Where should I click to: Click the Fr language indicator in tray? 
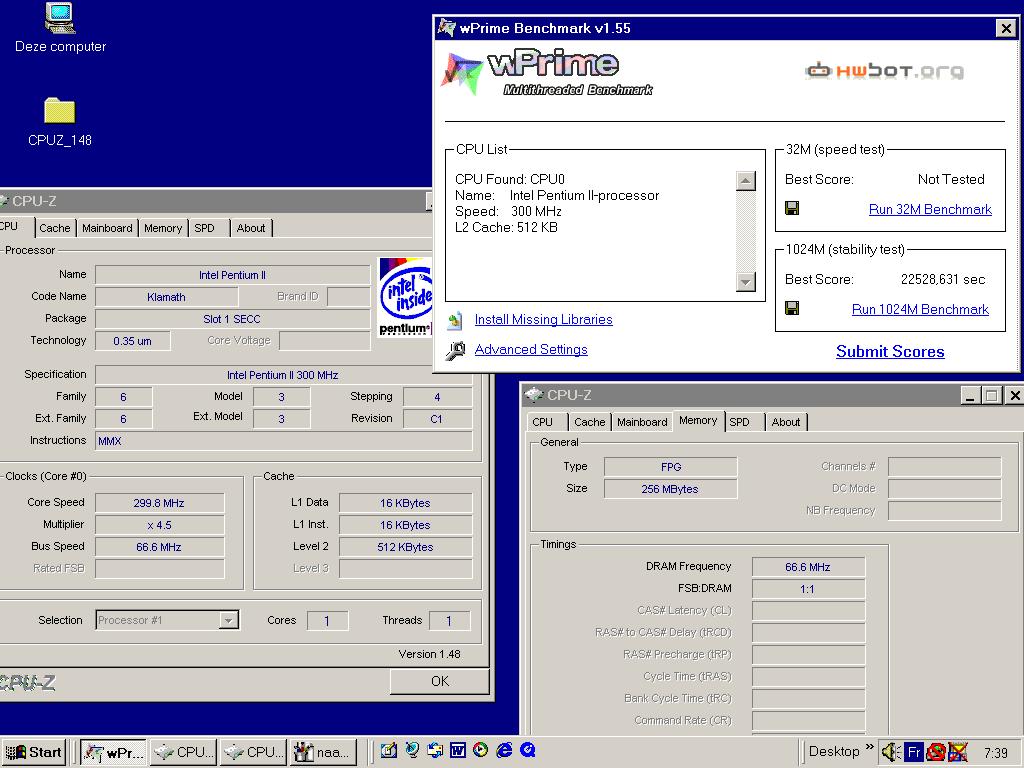[x=914, y=752]
